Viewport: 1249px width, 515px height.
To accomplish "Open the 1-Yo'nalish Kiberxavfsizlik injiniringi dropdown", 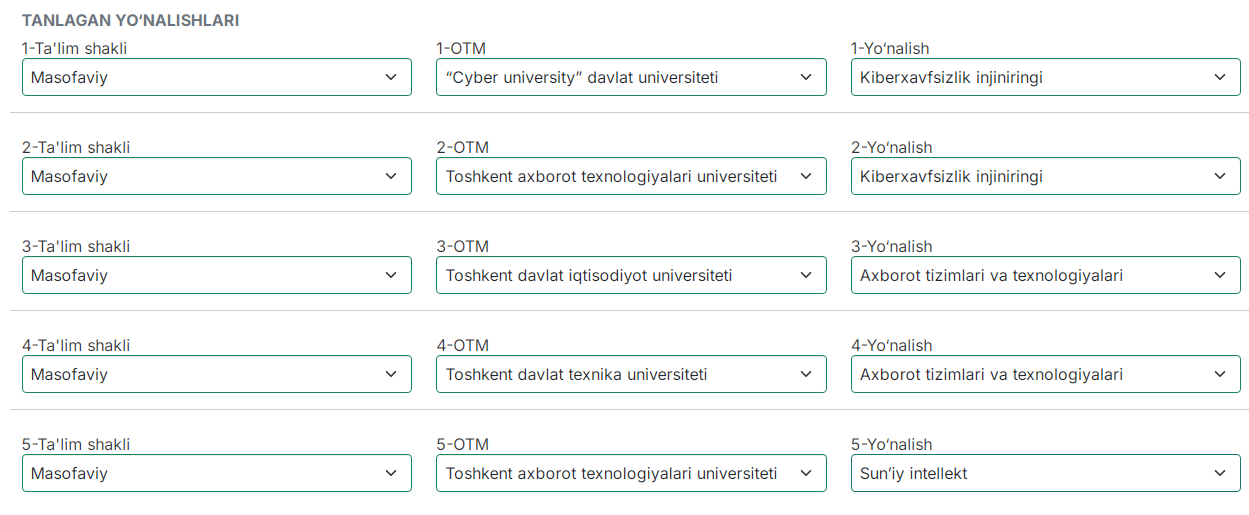I will (x=1046, y=77).
